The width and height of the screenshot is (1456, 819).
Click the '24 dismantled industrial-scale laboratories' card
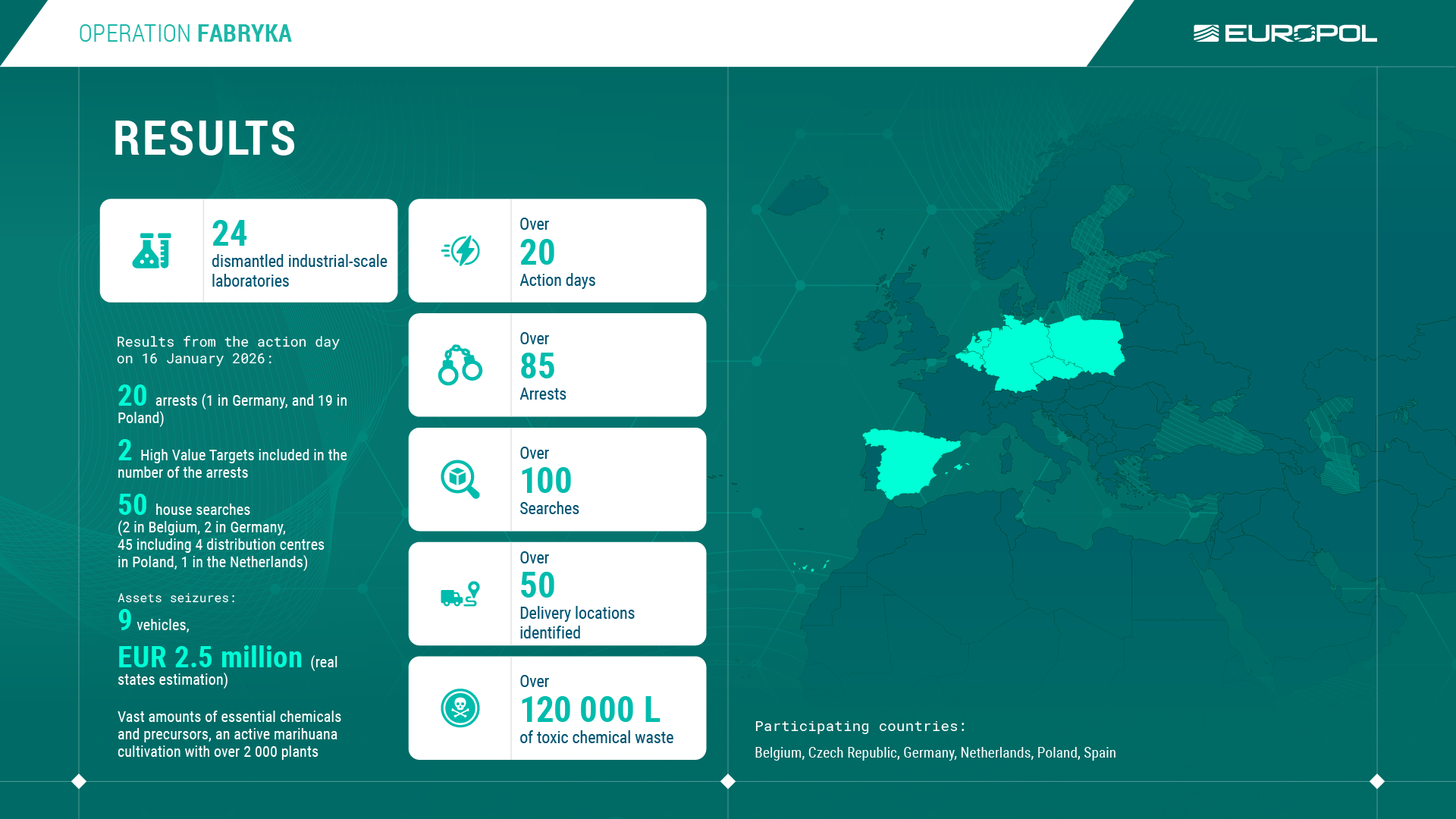point(249,250)
